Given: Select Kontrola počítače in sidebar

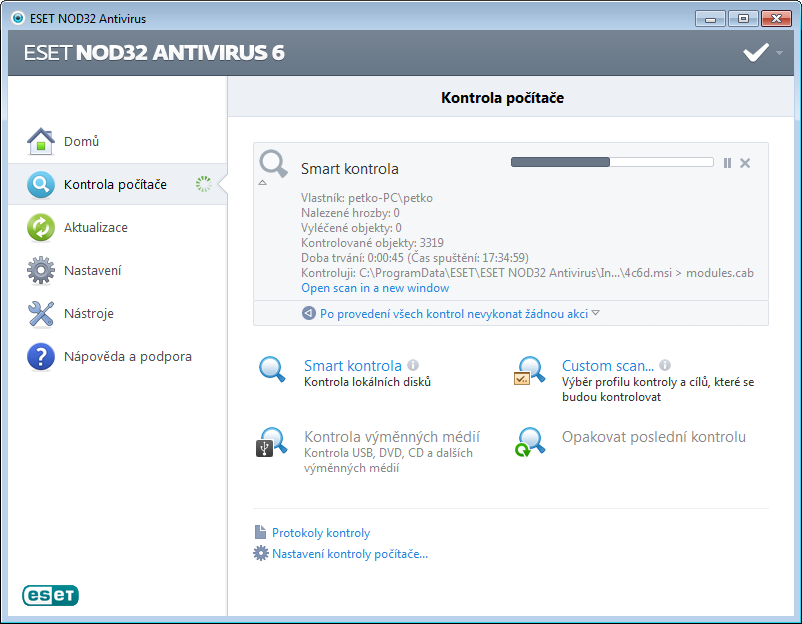Looking at the screenshot, I should 118,184.
